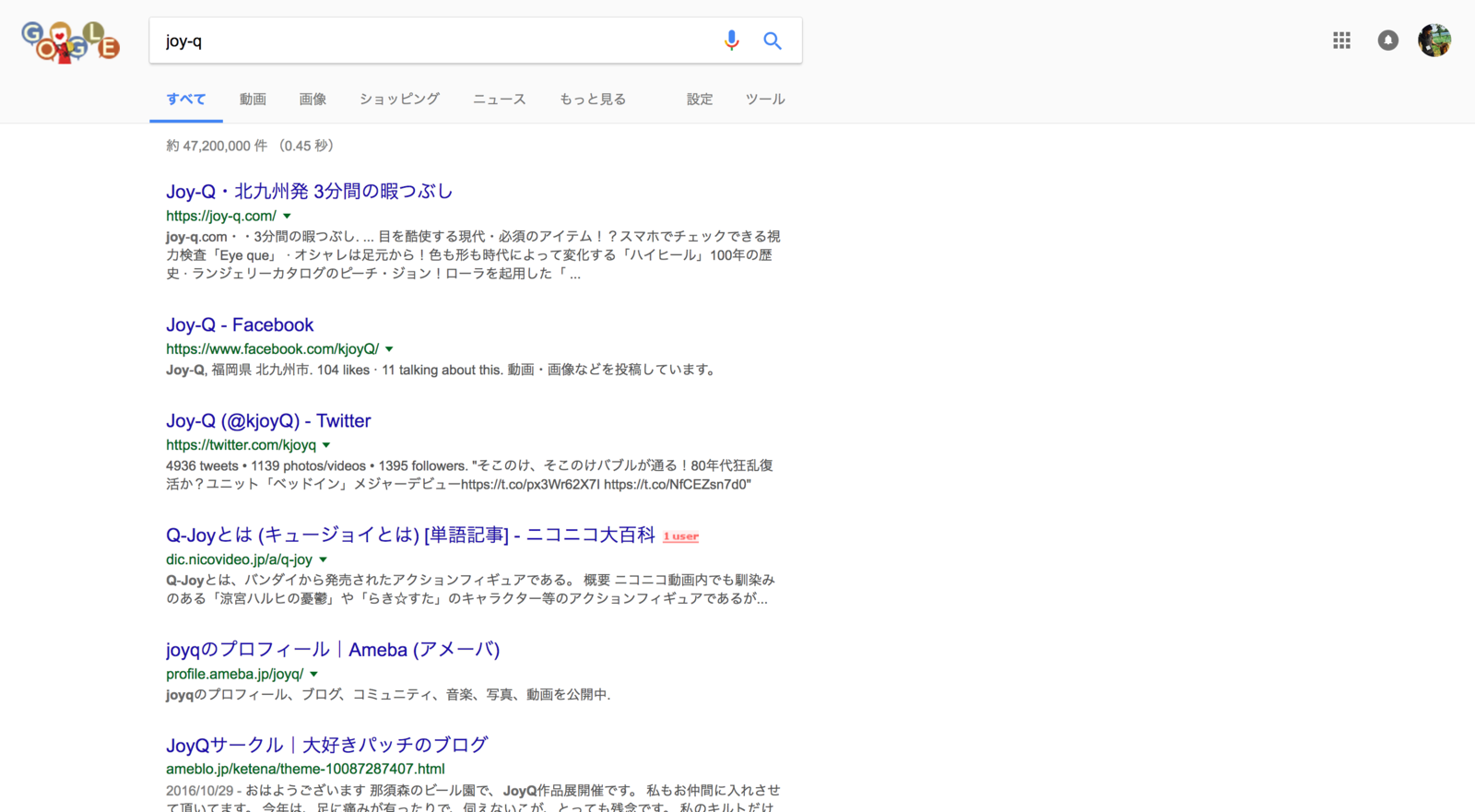Image resolution: width=1475 pixels, height=812 pixels.
Task: Click the red 1 user badge
Action: click(x=681, y=536)
